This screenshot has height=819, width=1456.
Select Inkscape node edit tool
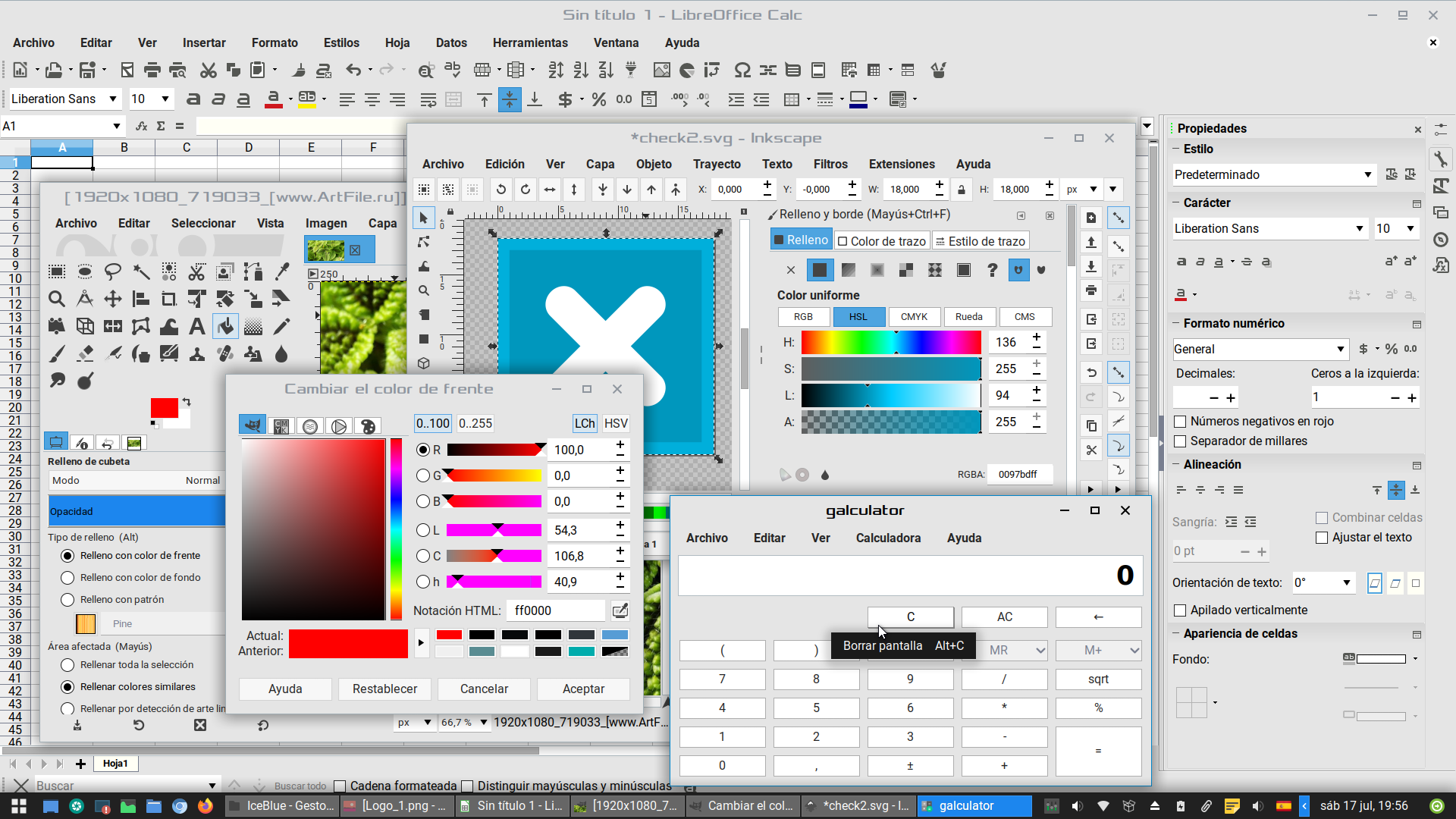coord(424,243)
